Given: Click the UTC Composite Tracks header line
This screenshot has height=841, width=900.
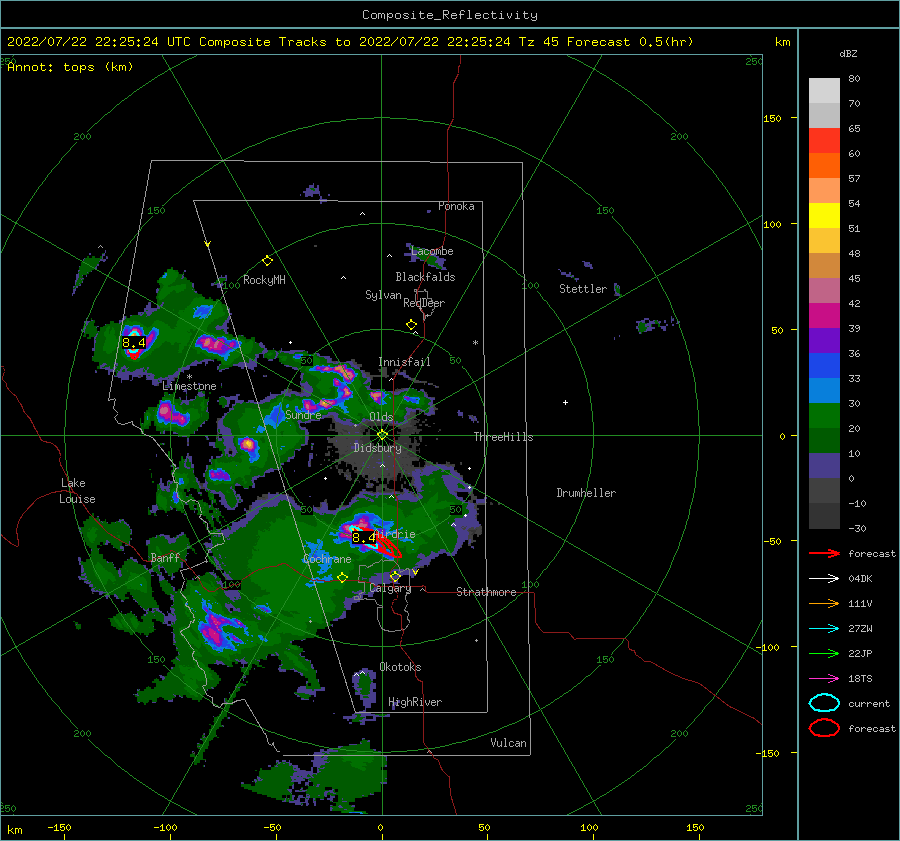Looking at the screenshot, I should (x=350, y=42).
